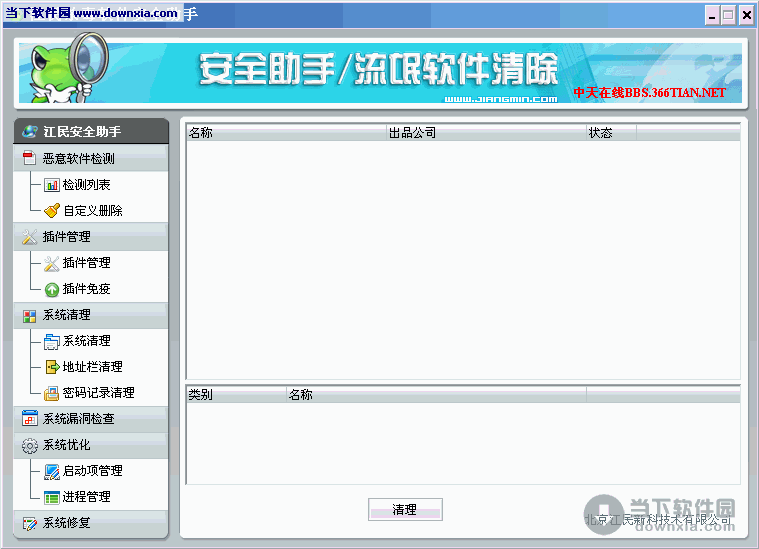Screen dimensions: 759x549
Task: Click the 系统清理 calendar icon under 系统清理
Action: pos(52,341)
